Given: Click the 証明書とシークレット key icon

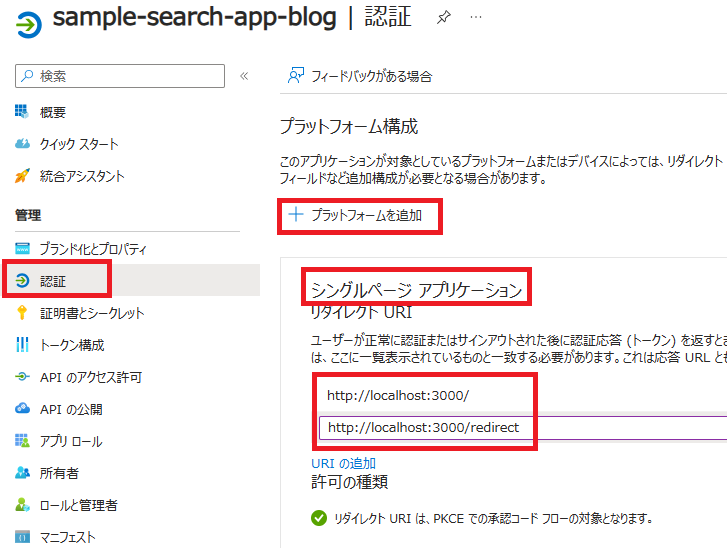Looking at the screenshot, I should tap(22, 313).
